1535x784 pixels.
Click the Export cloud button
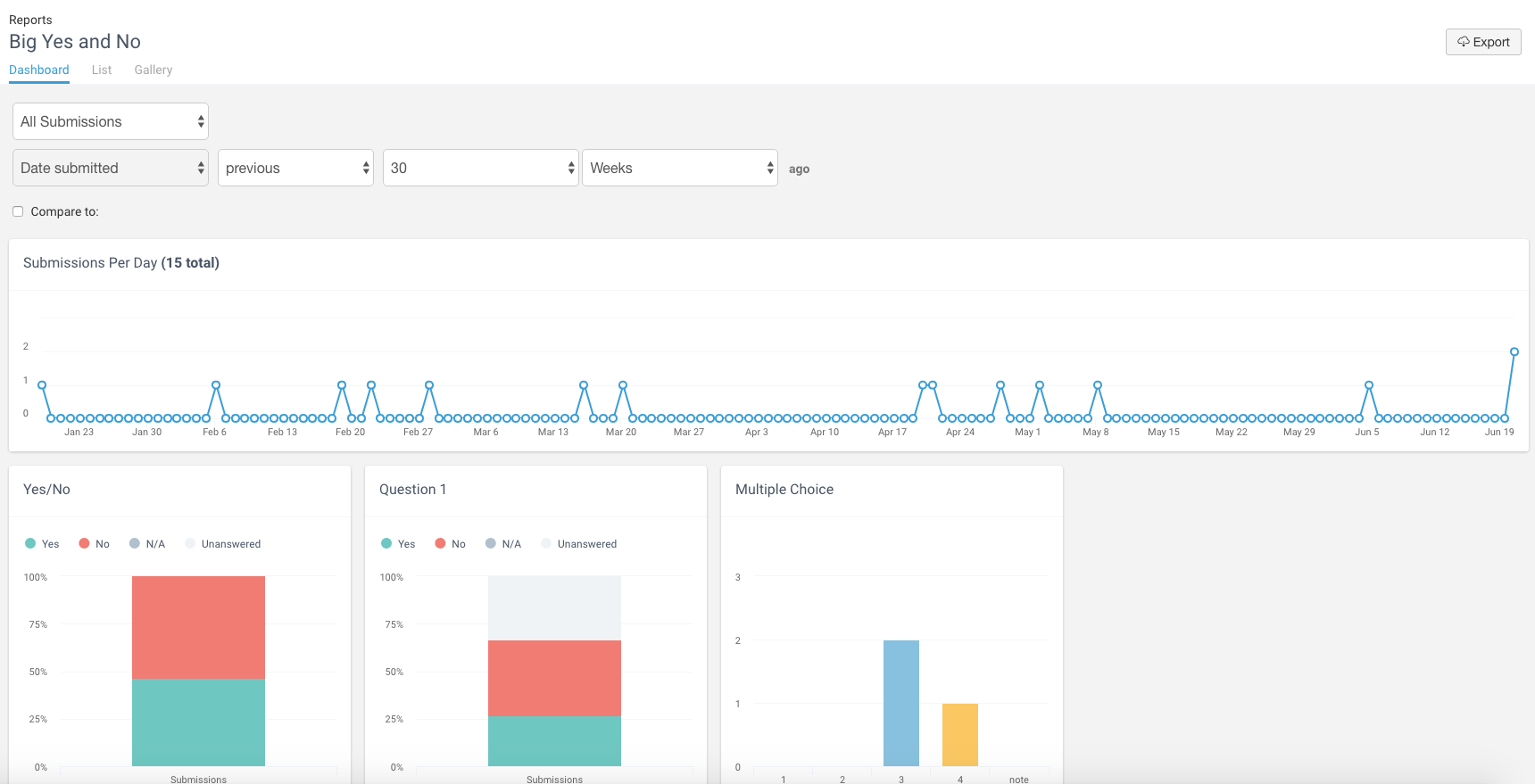1483,42
